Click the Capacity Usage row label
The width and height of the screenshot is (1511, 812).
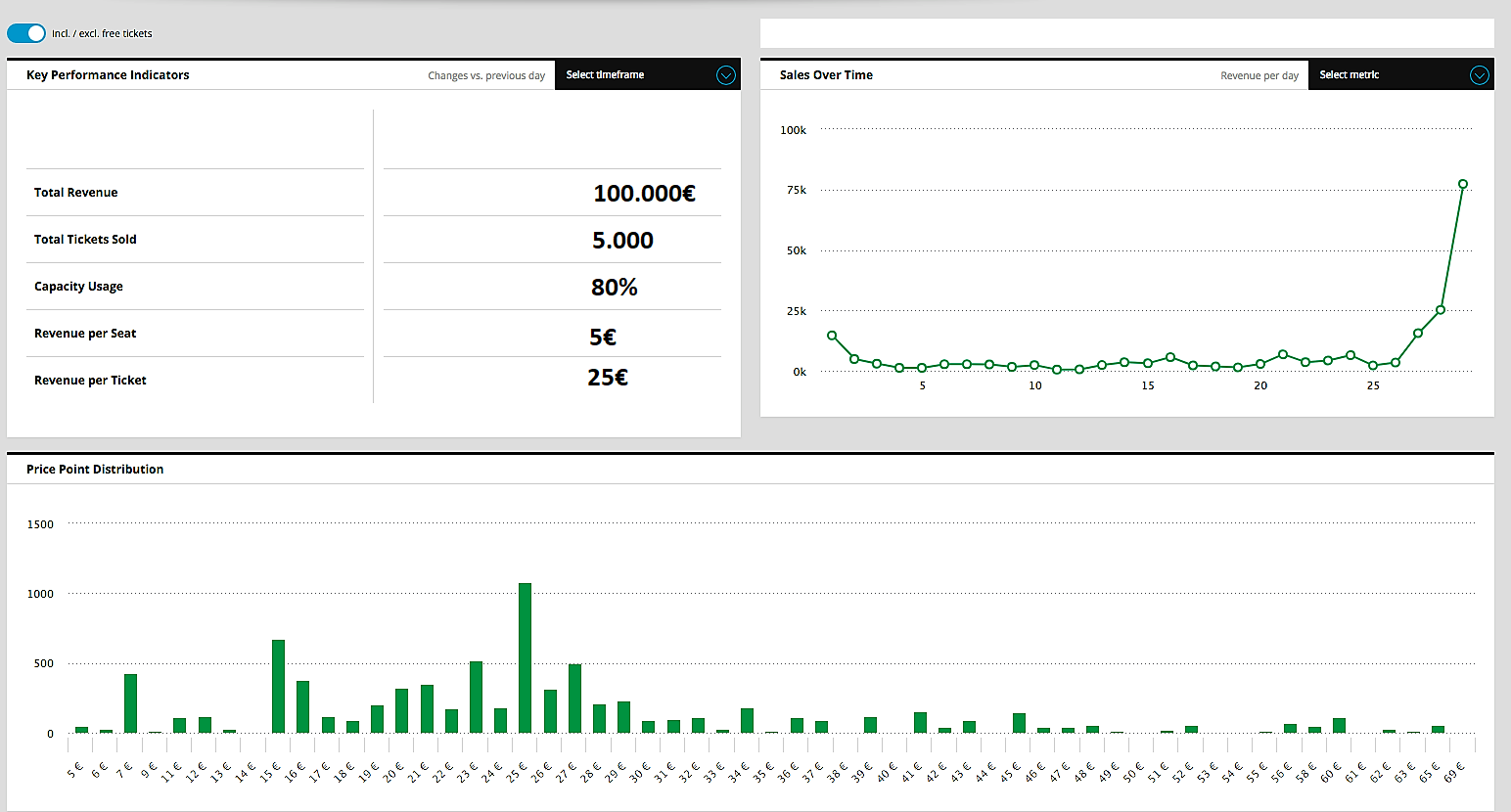[78, 287]
